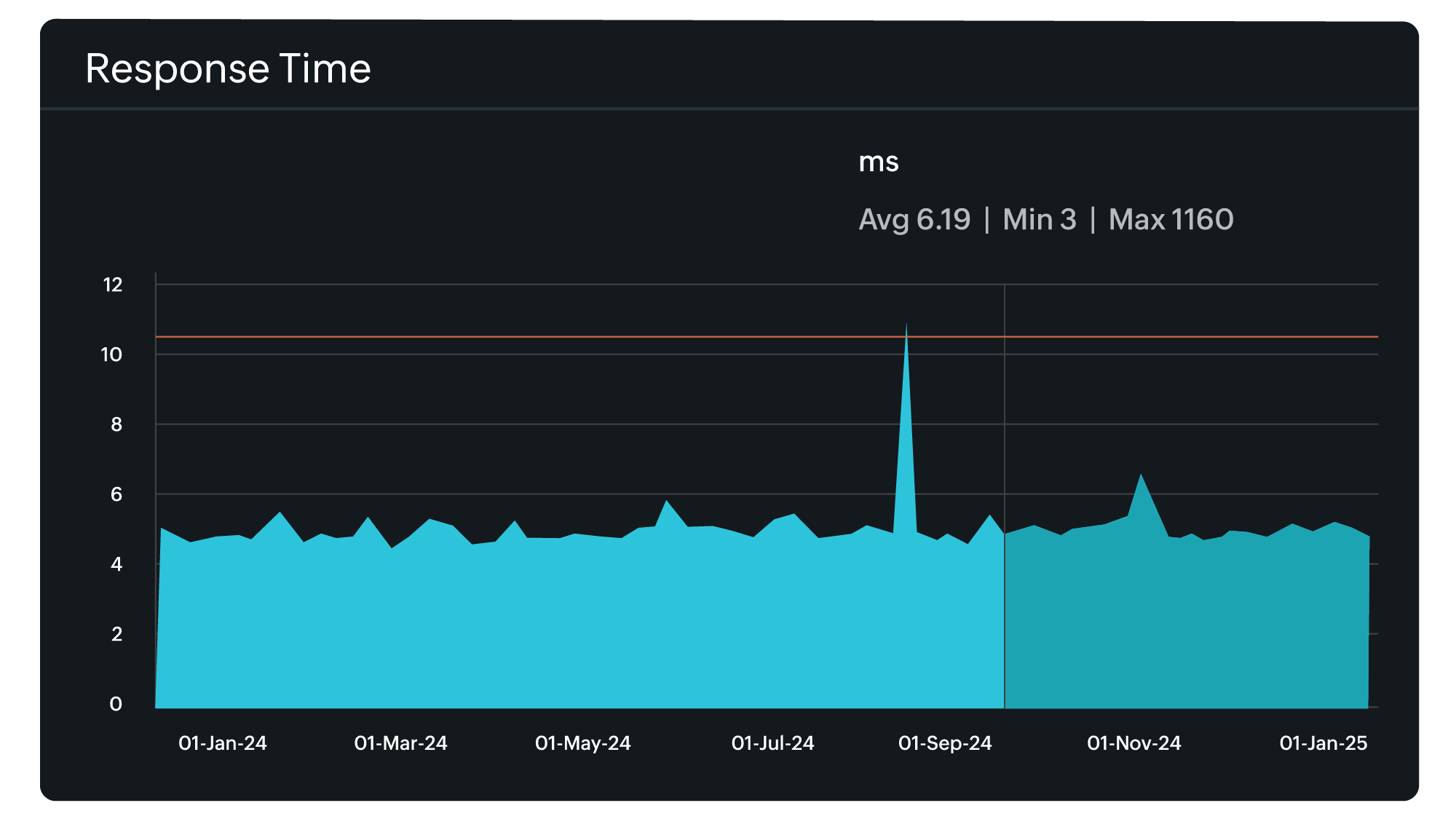This screenshot has width=1456, height=827.
Task: Click the 01-Mar-24 axis label
Action: tap(400, 743)
